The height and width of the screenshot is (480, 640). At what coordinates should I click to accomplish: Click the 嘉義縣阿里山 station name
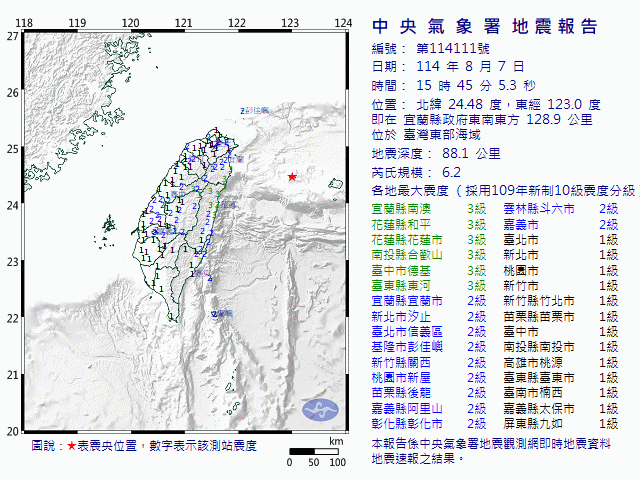coord(407,408)
